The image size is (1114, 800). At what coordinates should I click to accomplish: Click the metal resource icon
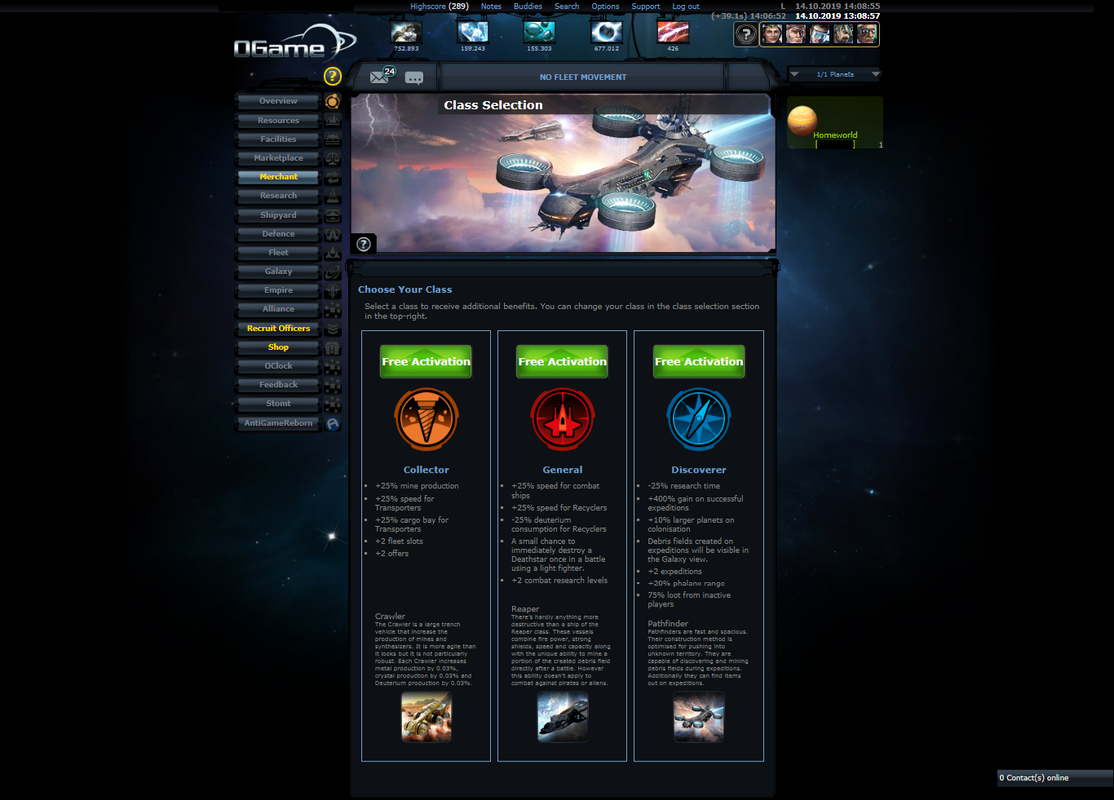(406, 32)
